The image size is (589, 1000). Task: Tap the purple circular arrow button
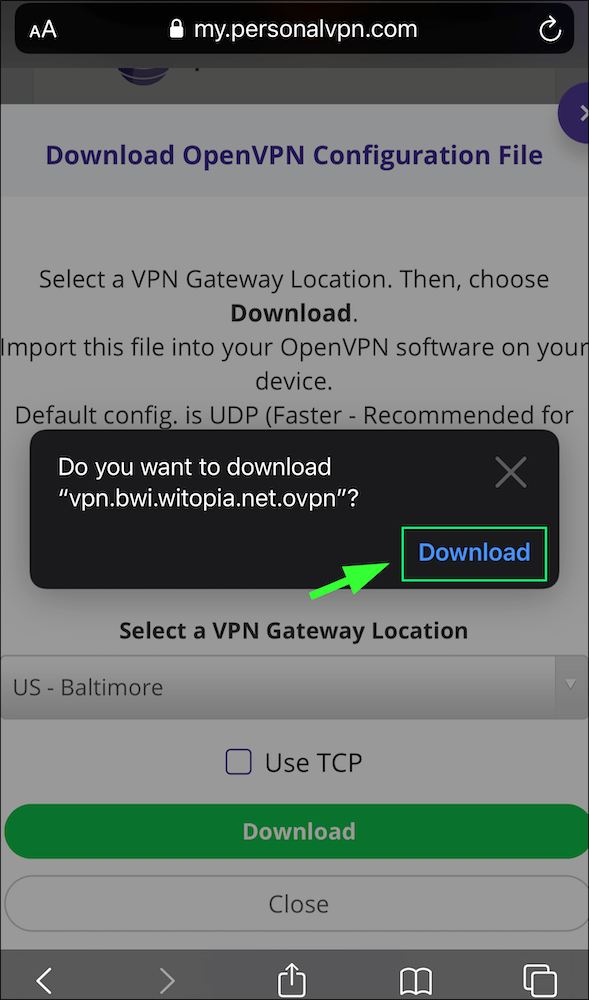tap(575, 114)
